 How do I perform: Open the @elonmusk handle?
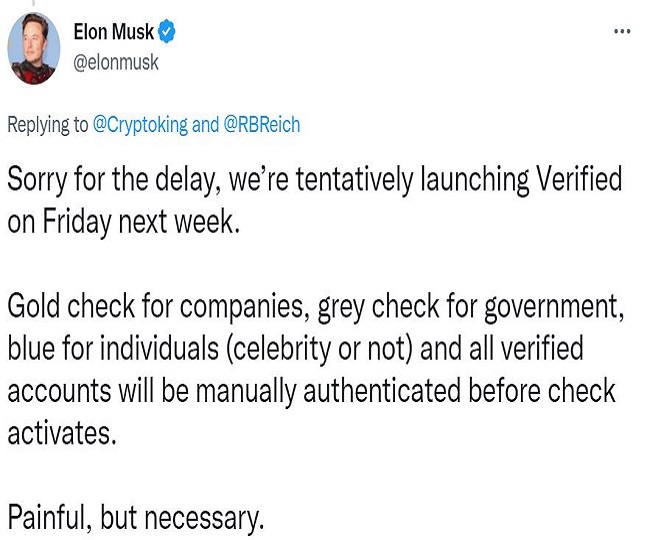click(116, 61)
